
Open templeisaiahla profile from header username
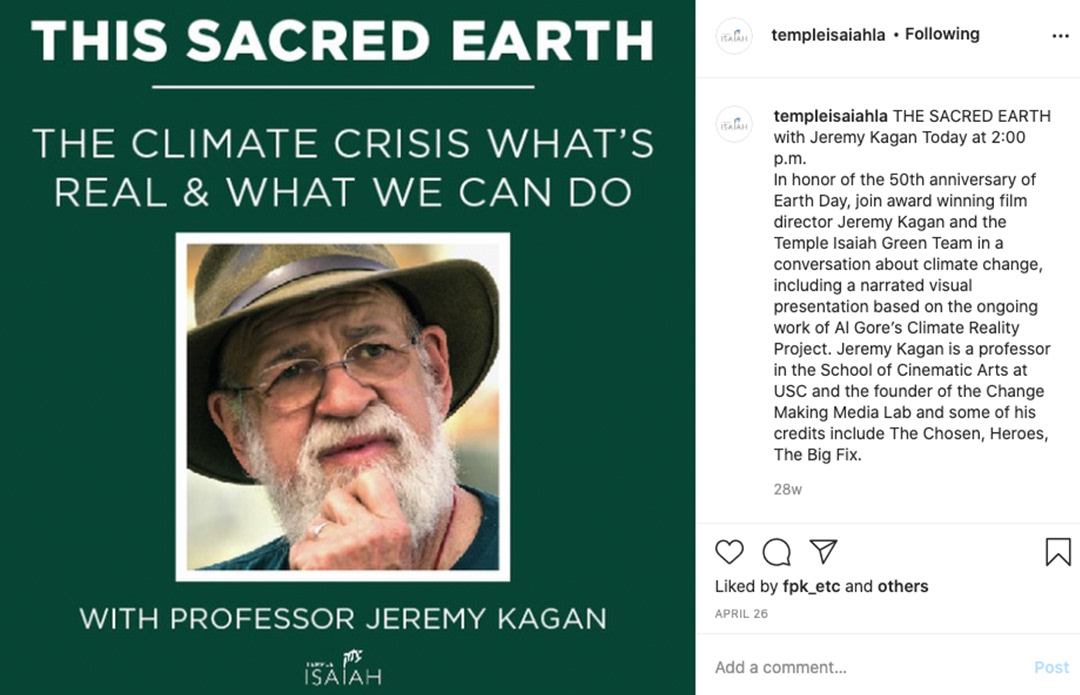[x=829, y=34]
